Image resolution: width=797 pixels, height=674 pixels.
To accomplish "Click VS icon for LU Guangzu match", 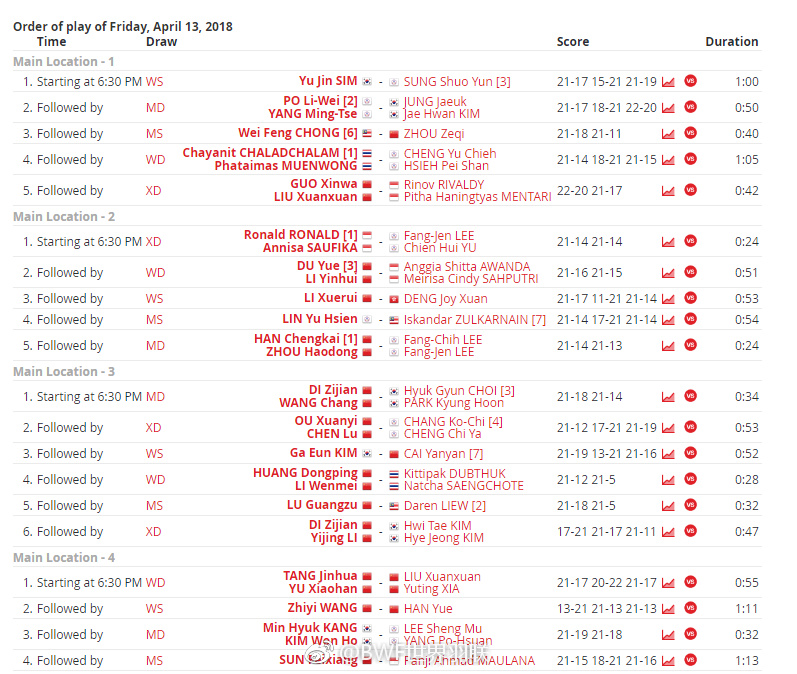I will point(690,506).
